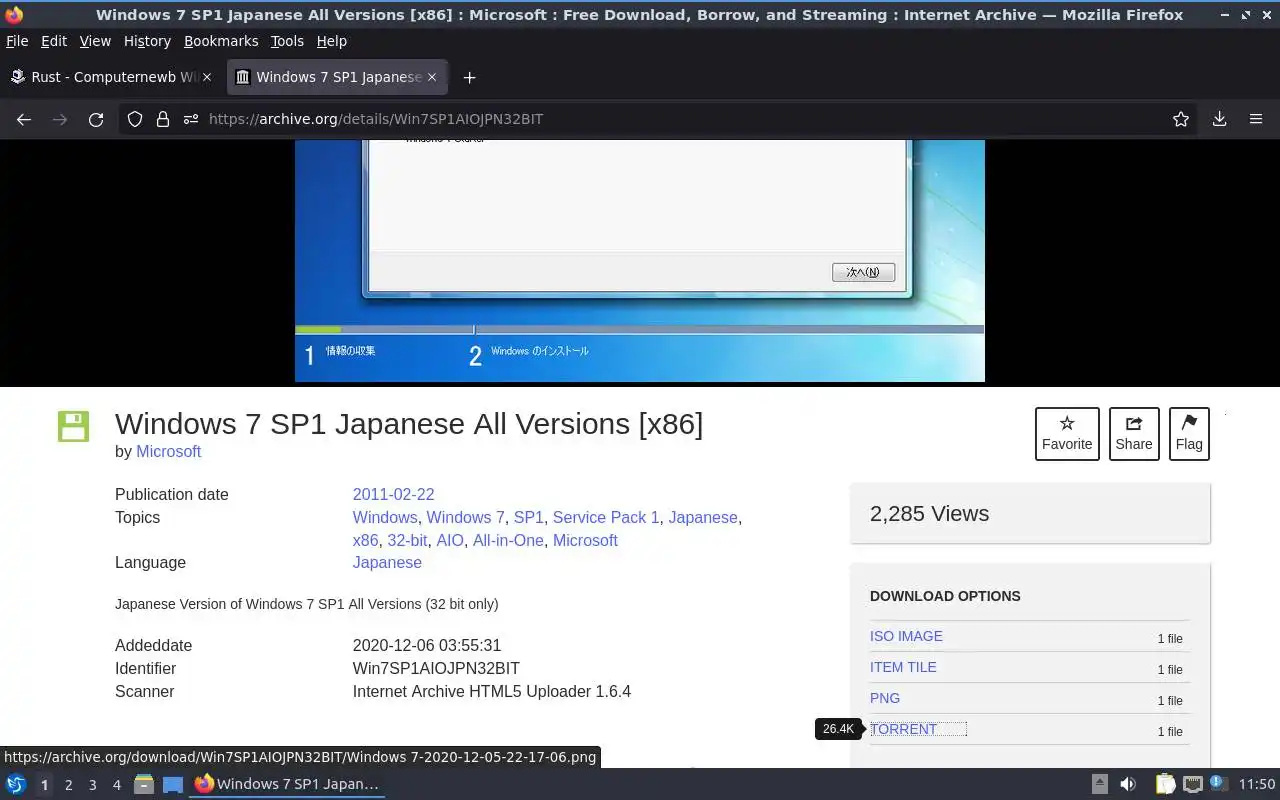This screenshot has height=800, width=1280.
Task: Open the Tools menu
Action: click(x=287, y=41)
